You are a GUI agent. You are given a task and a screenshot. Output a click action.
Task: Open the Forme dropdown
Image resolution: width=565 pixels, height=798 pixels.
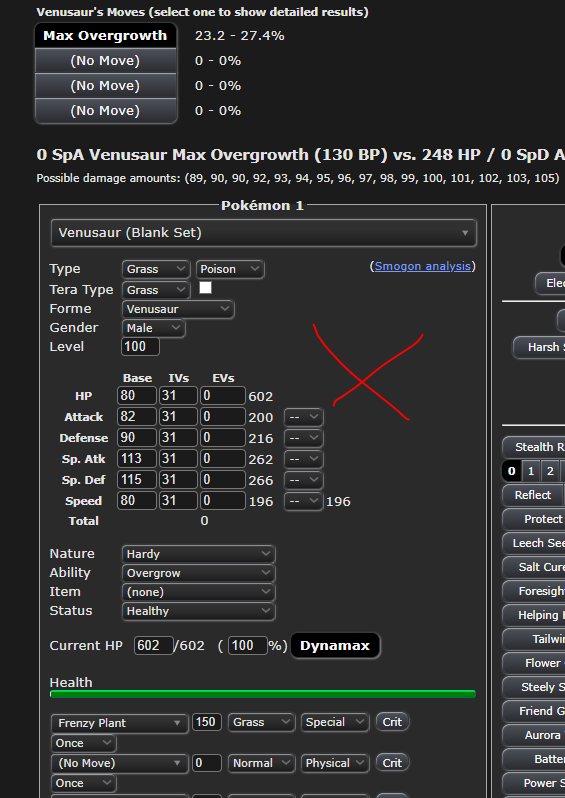tap(178, 309)
